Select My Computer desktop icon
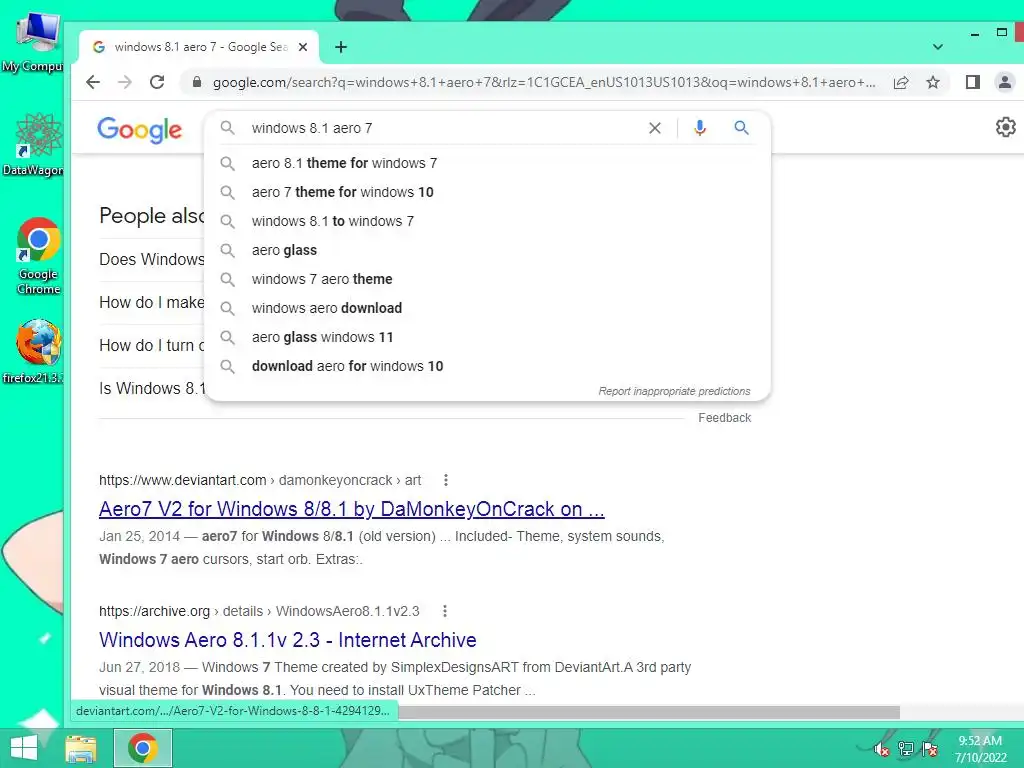Viewport: 1024px width, 768px height. tap(33, 42)
